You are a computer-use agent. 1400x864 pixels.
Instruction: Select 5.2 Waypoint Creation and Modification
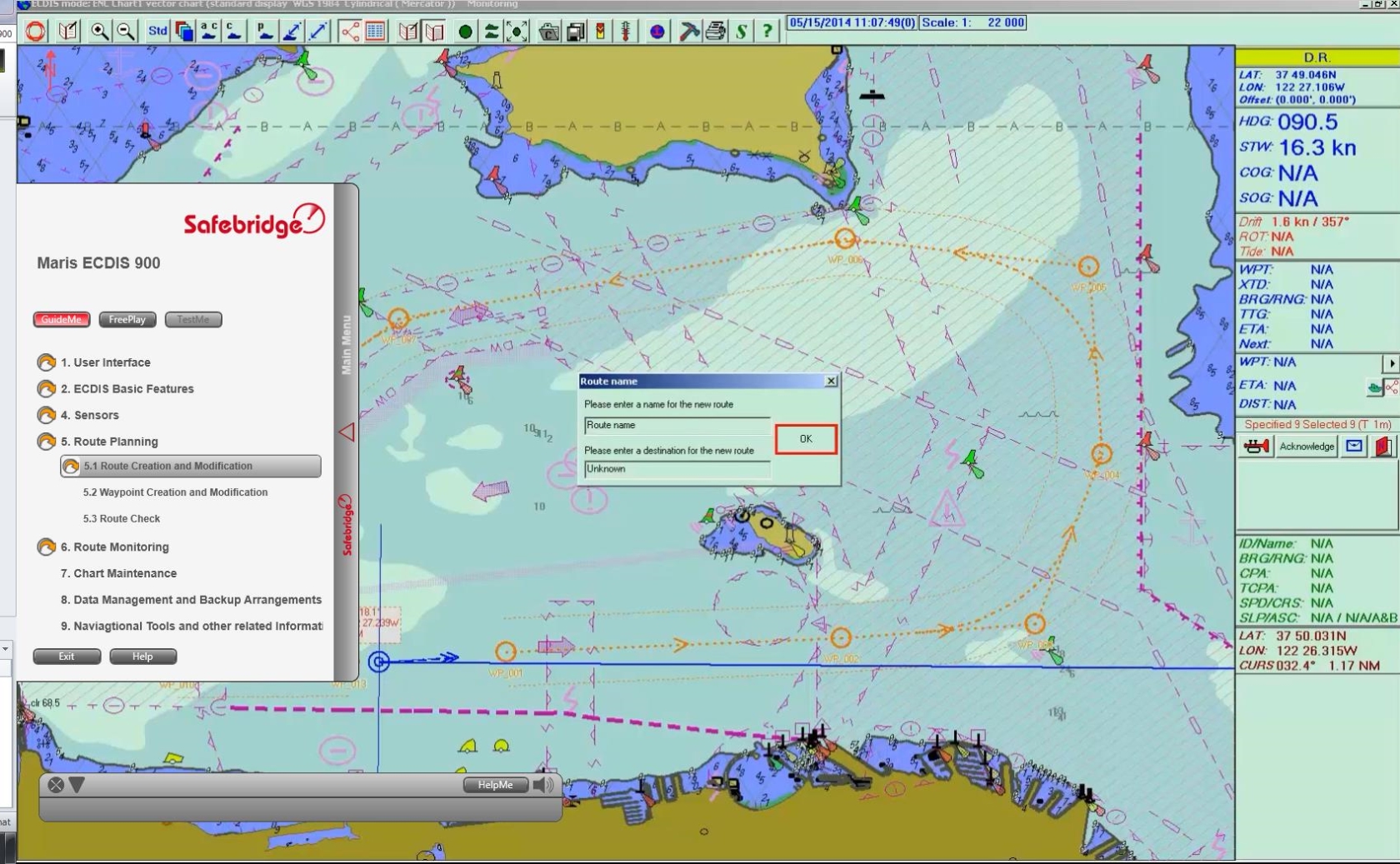coord(175,492)
